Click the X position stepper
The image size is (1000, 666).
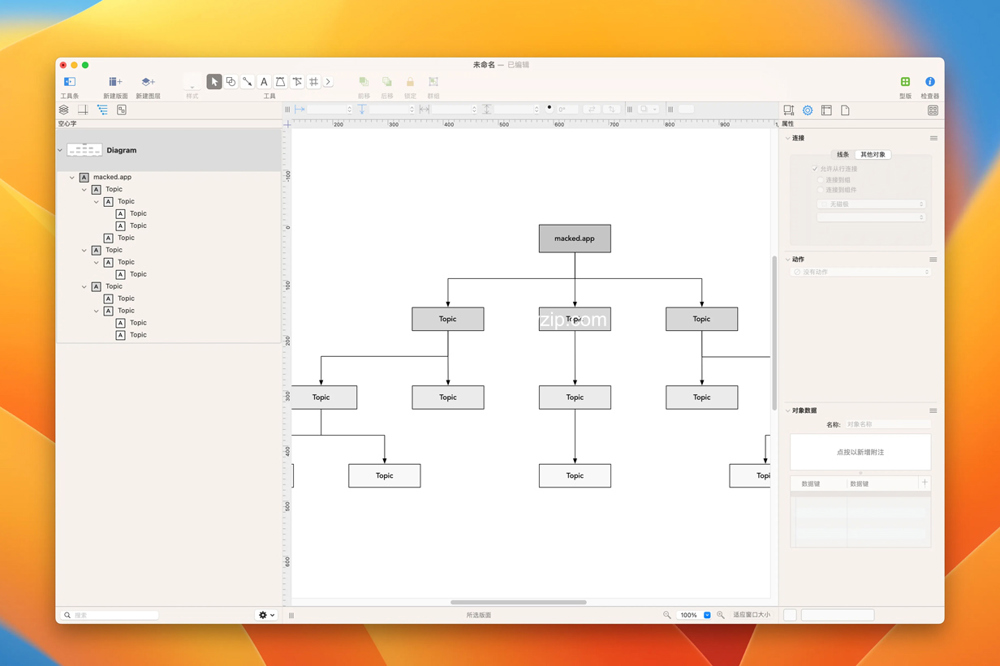pos(349,110)
